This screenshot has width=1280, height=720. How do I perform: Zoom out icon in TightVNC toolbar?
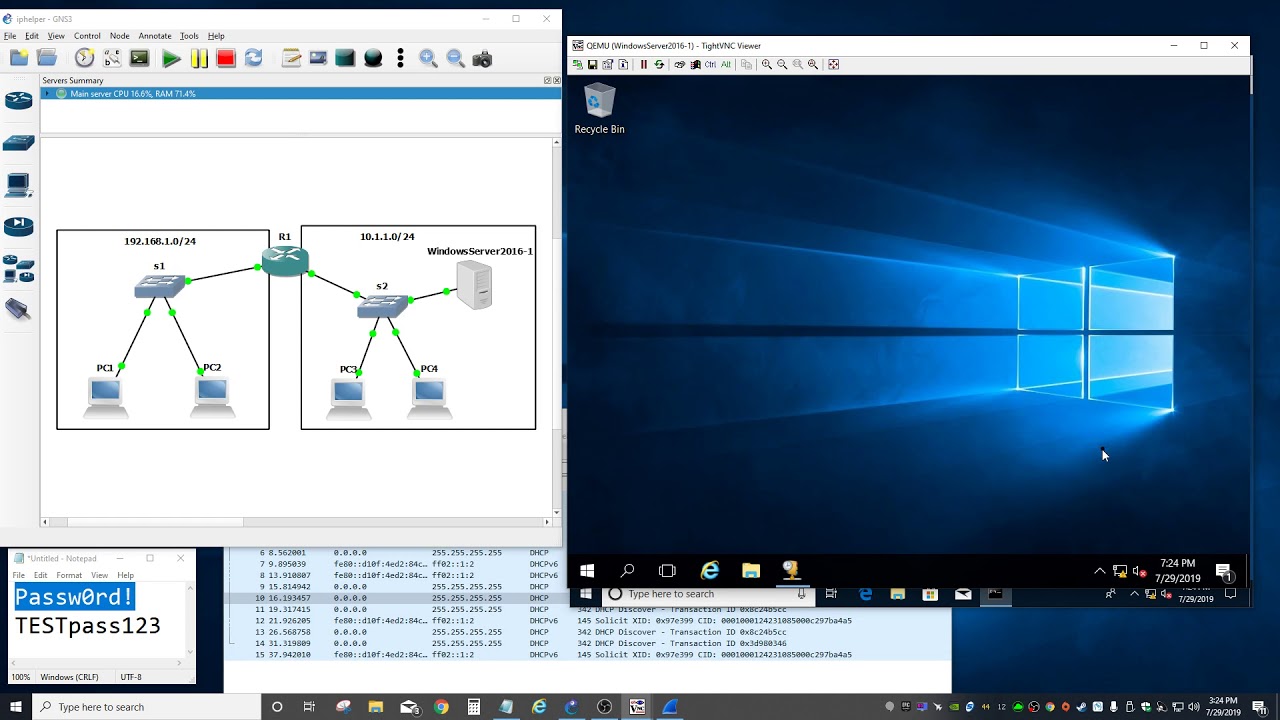point(782,64)
